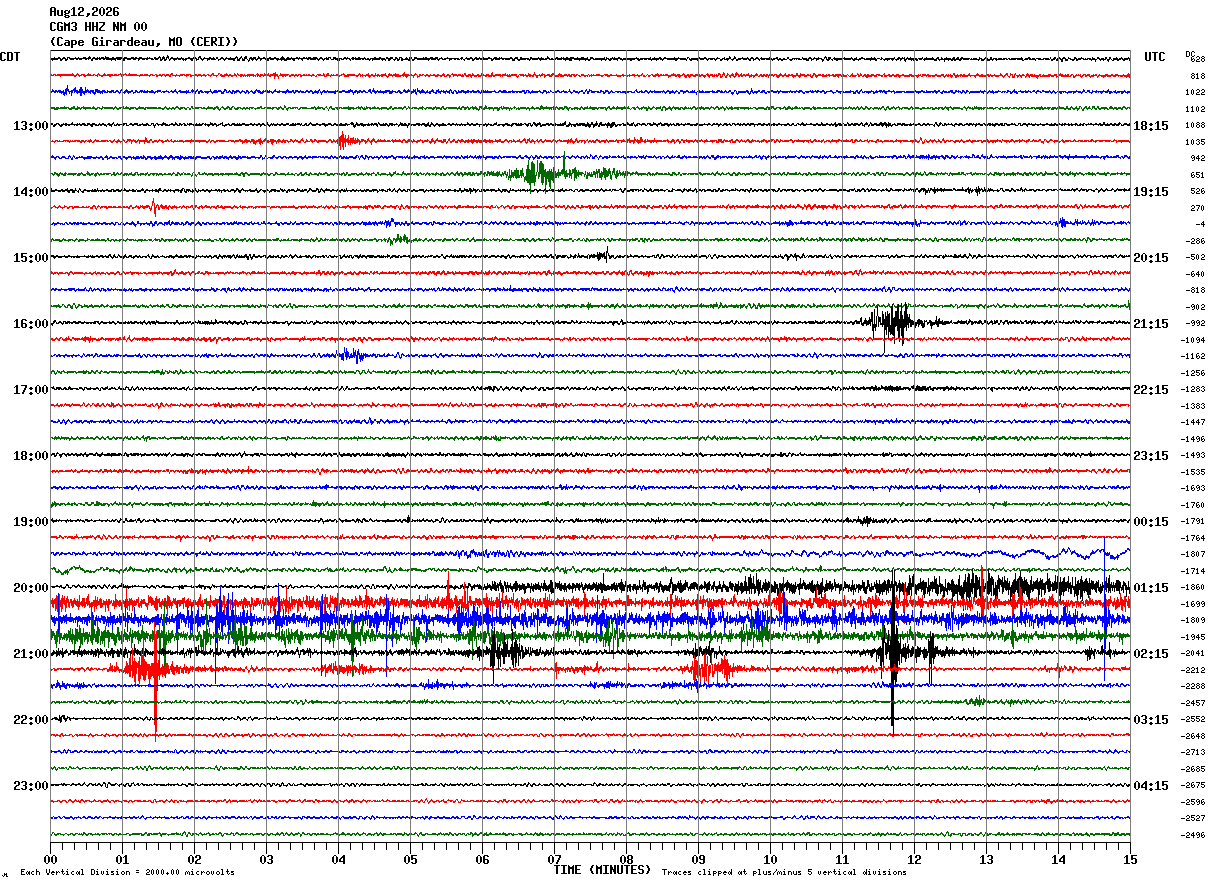
Task: Click the 16:00 CDT time label
Action: (x=30, y=324)
